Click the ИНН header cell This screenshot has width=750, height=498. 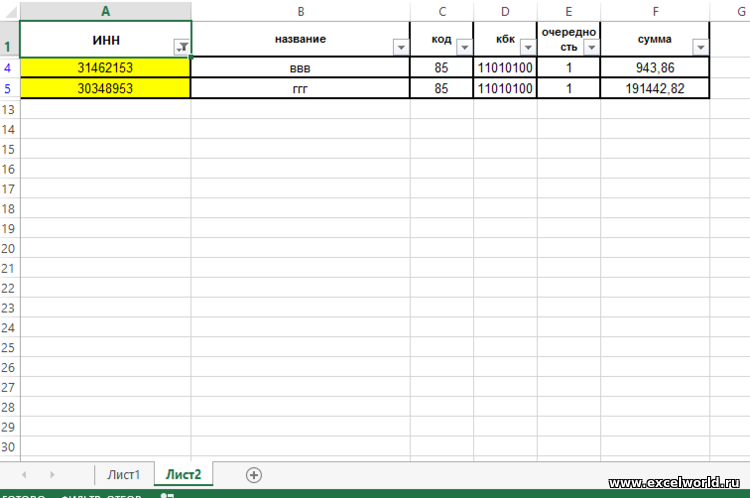pyautogui.click(x=105, y=39)
